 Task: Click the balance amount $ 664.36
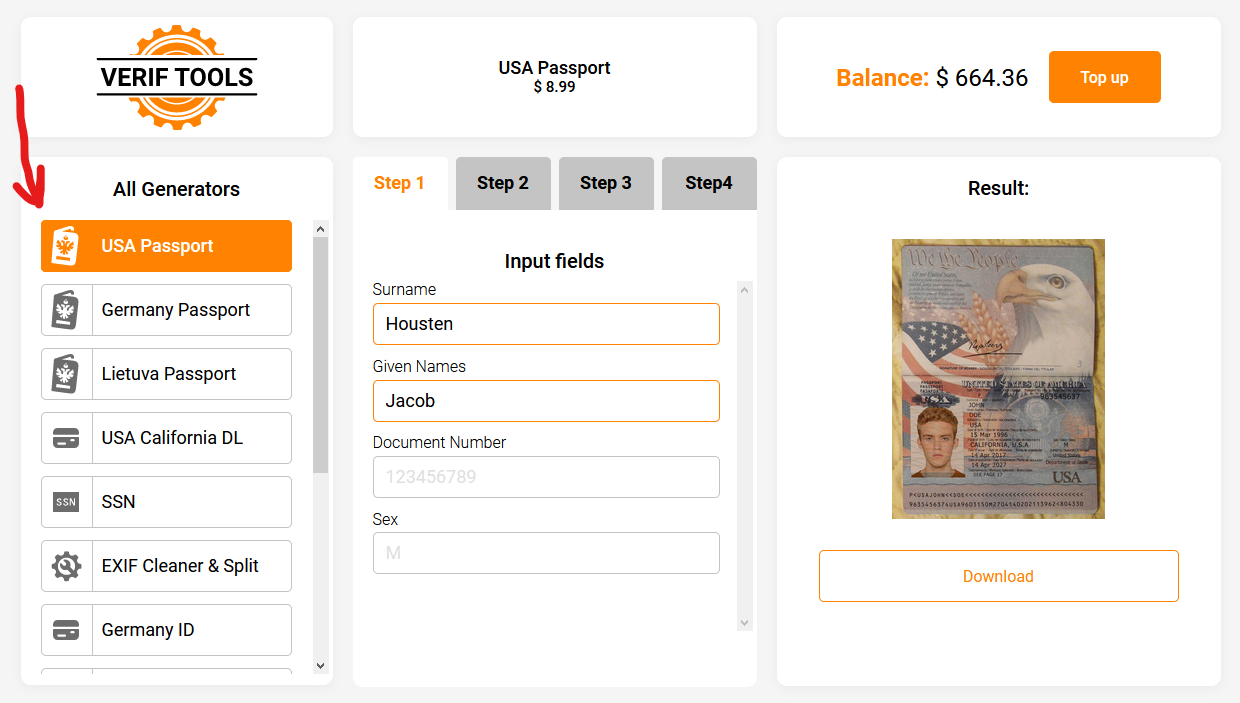982,78
